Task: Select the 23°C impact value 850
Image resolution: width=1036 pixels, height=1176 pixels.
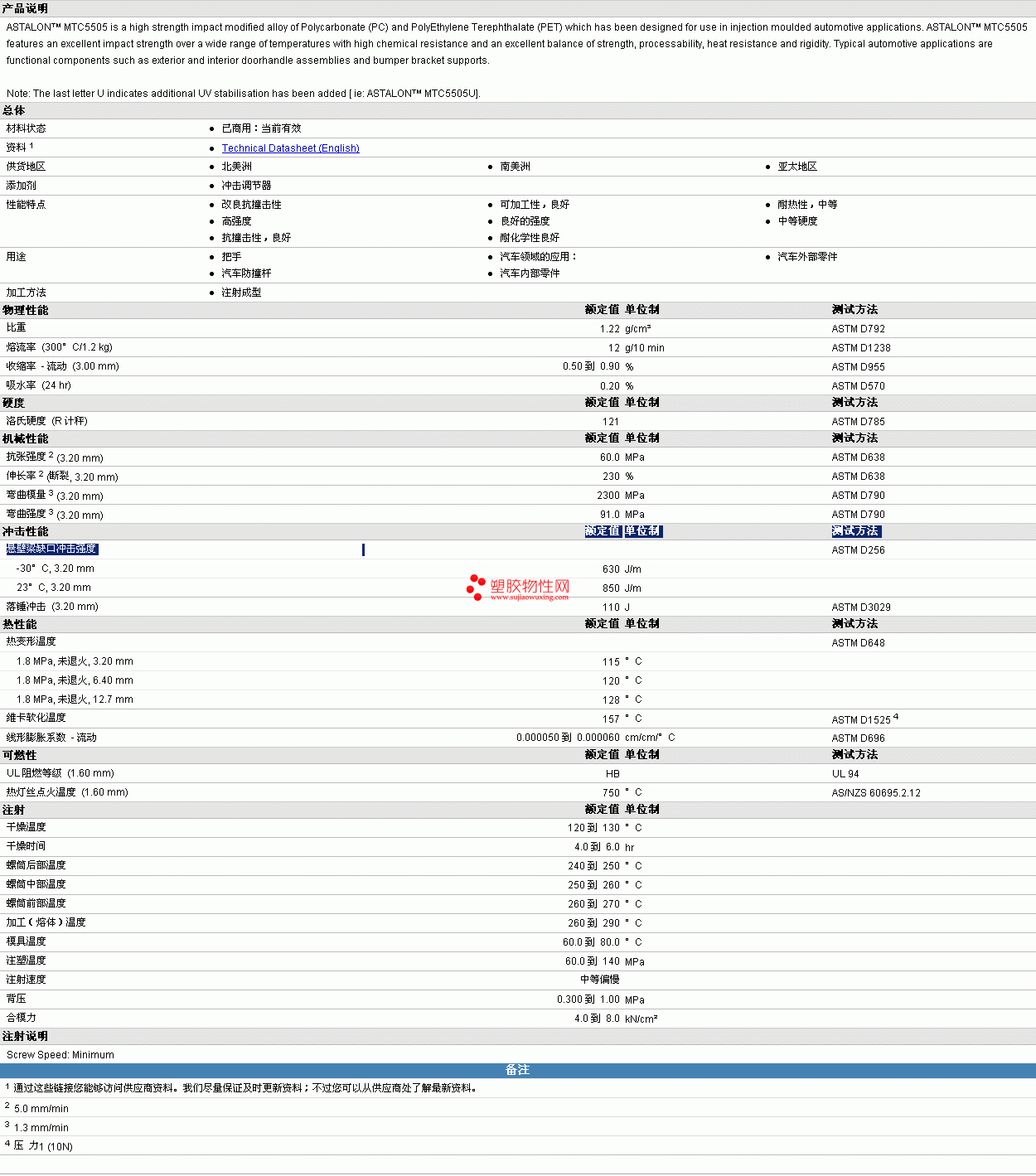Action: [x=611, y=588]
